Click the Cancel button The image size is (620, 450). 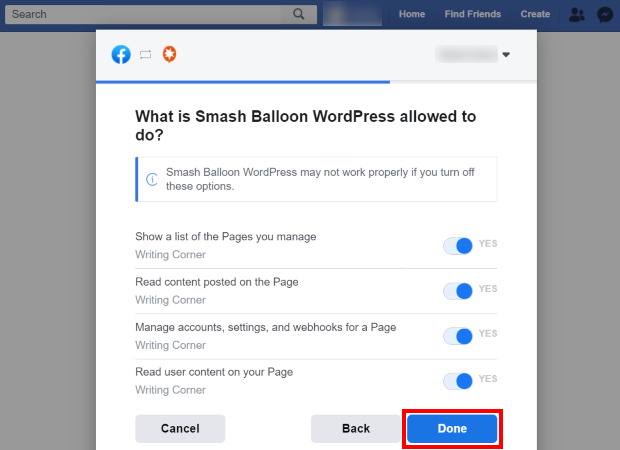(180, 428)
